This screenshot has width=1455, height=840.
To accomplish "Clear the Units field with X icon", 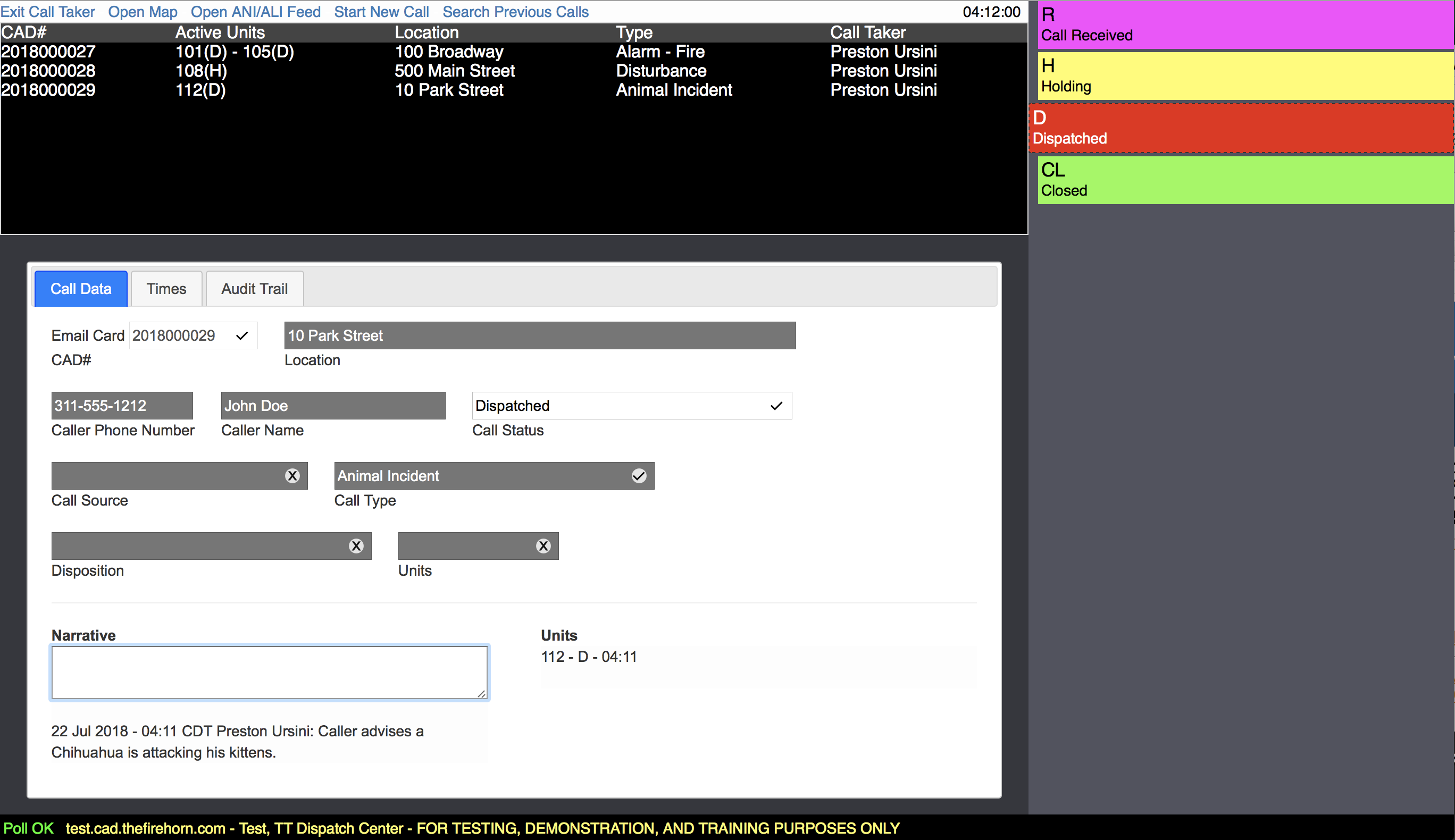I will click(544, 546).
